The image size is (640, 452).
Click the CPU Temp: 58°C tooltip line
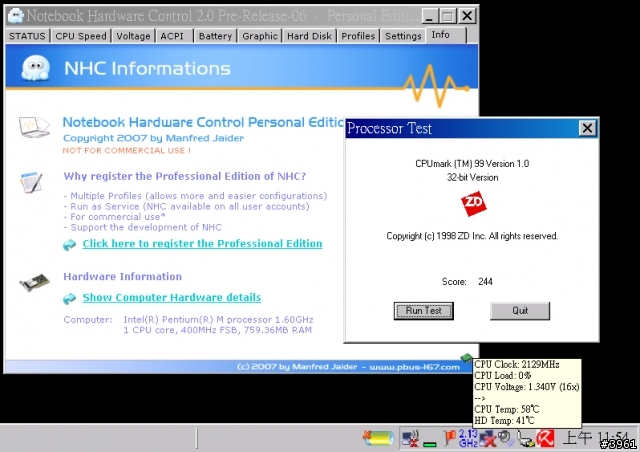click(x=507, y=409)
